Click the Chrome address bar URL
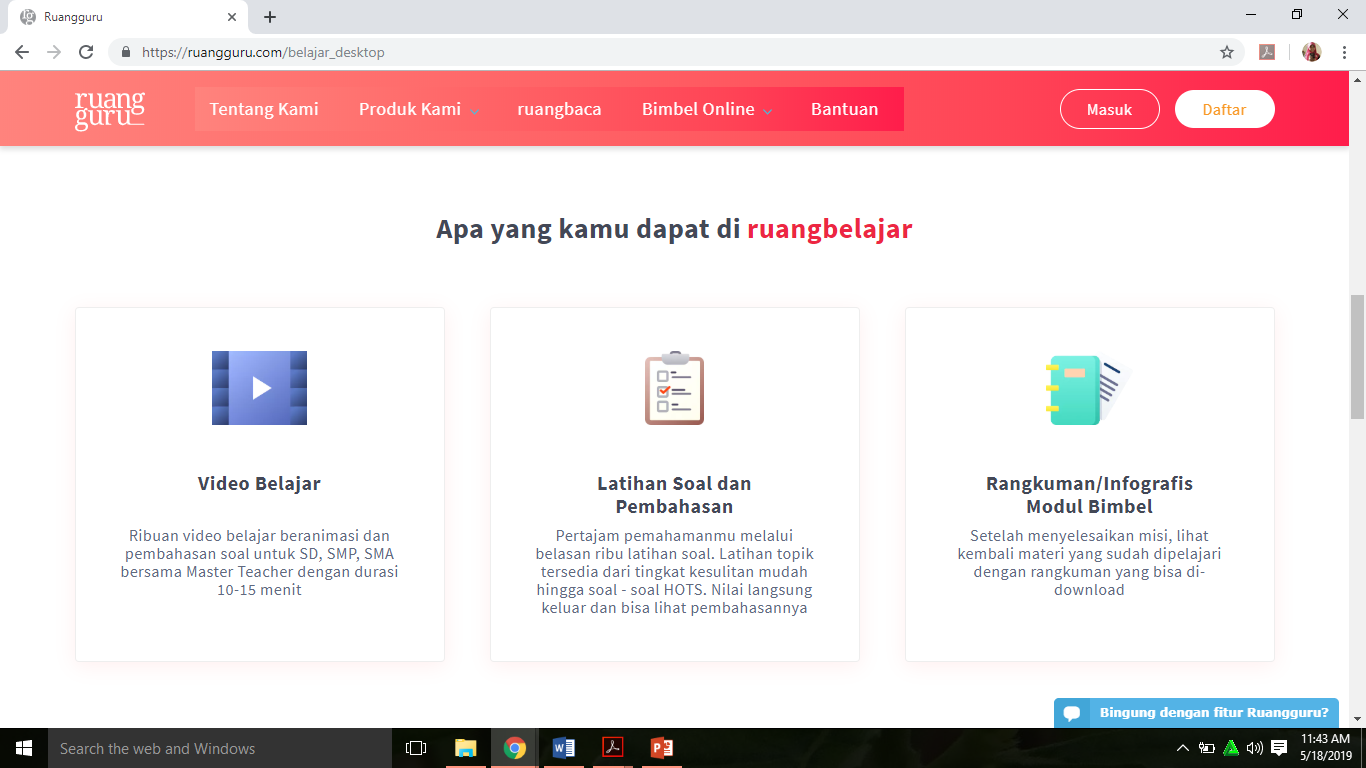1366x768 pixels. coord(263,52)
